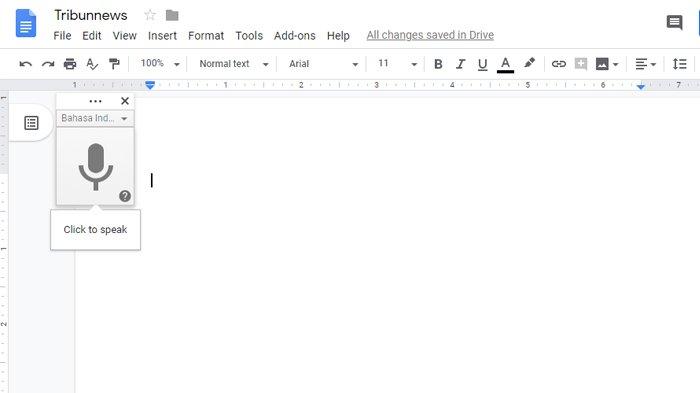Image resolution: width=700 pixels, height=393 pixels.
Task: Show document outline icon
Action: pyautogui.click(x=31, y=123)
